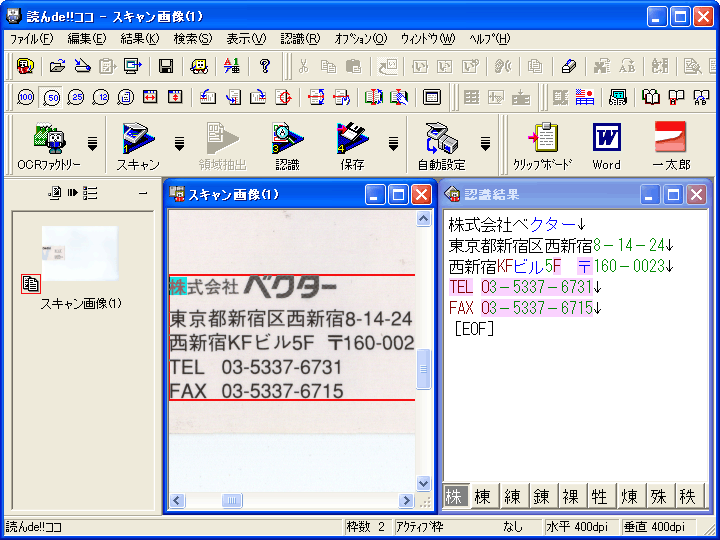Click the TEL 03-5337-6731 recognized line
The width and height of the screenshot is (720, 540).
click(525, 287)
